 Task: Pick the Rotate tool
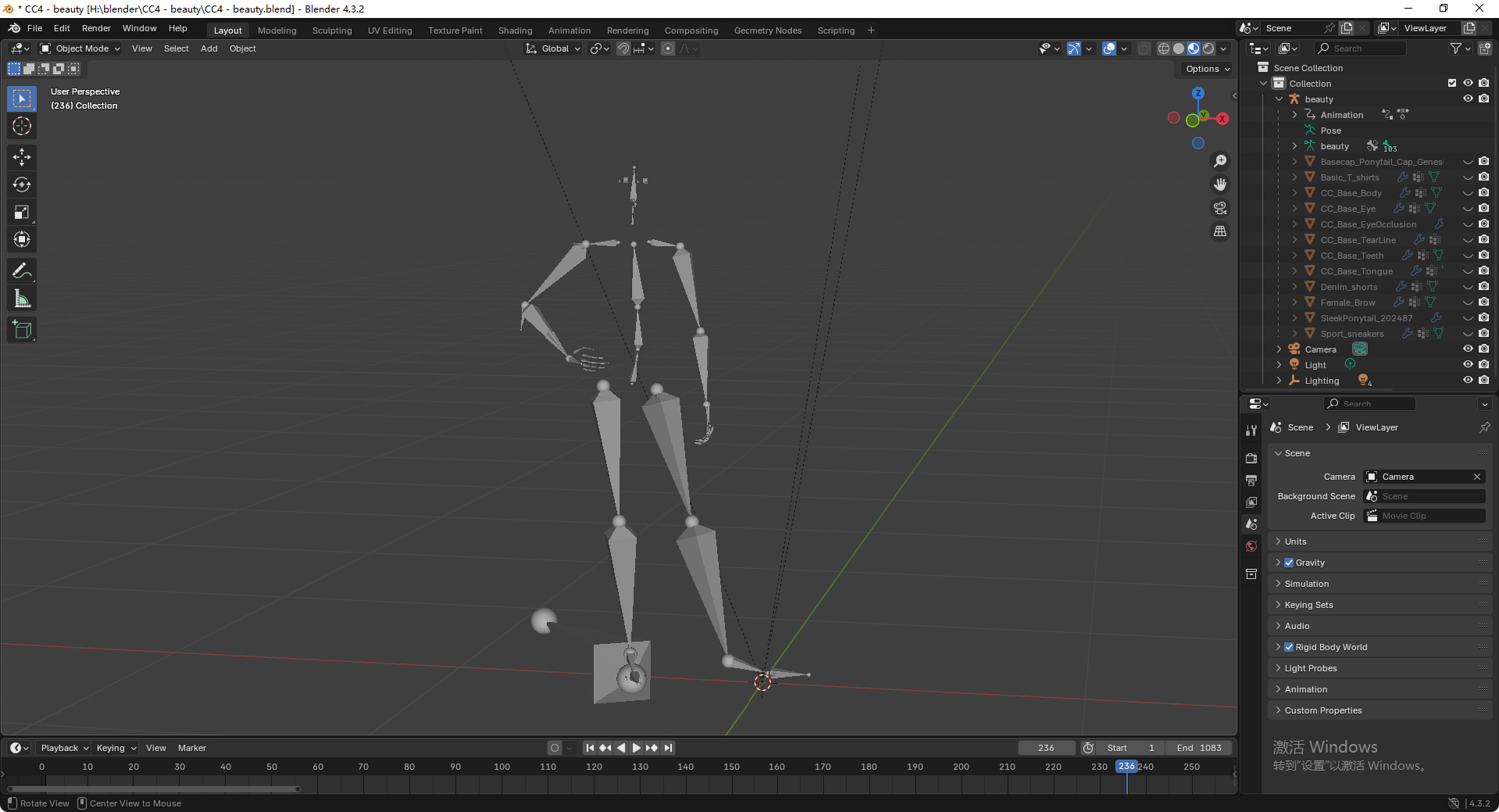[x=22, y=185]
